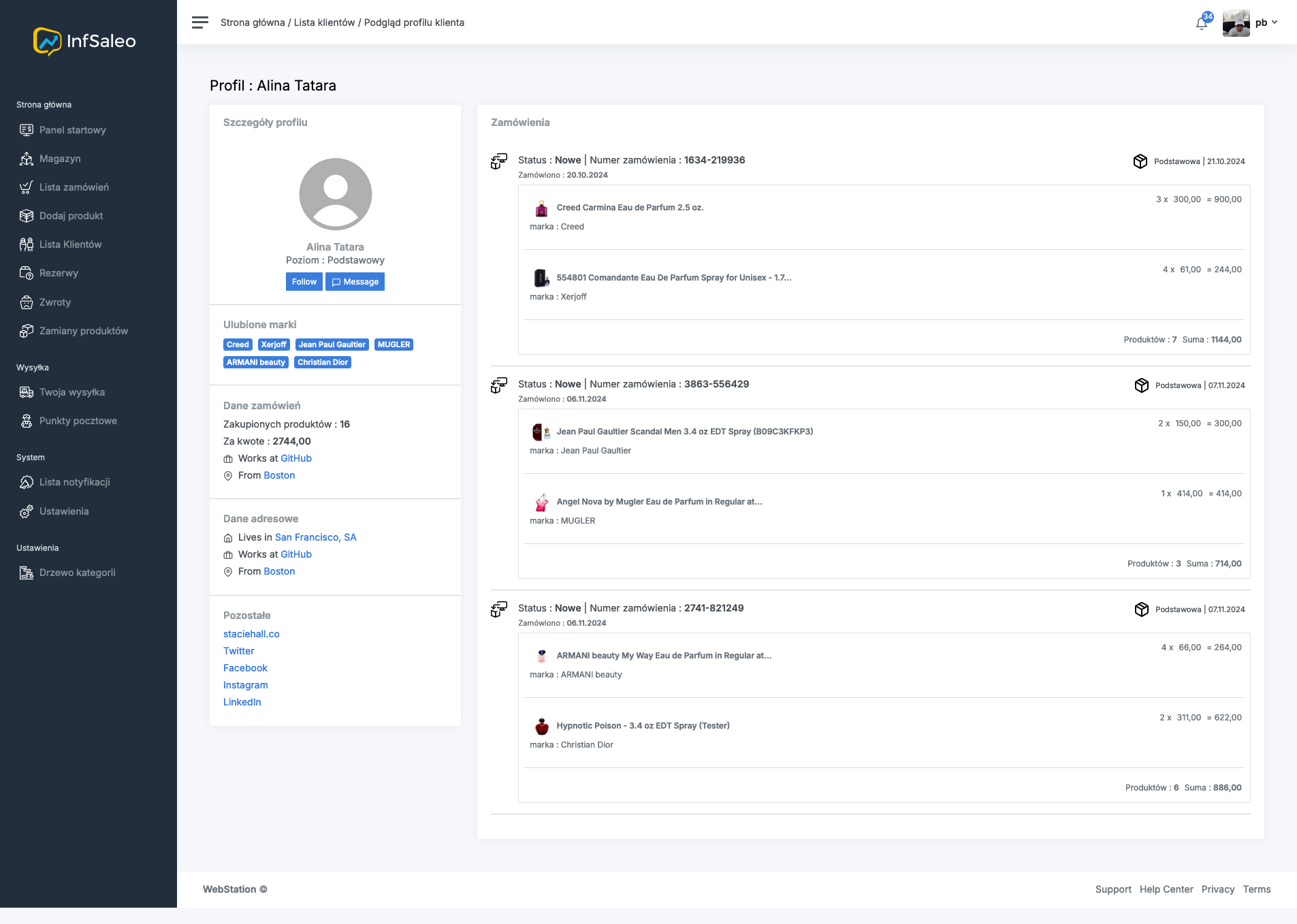1297x924 pixels.
Task: Select the MUGLER brand tag
Action: [394, 345]
